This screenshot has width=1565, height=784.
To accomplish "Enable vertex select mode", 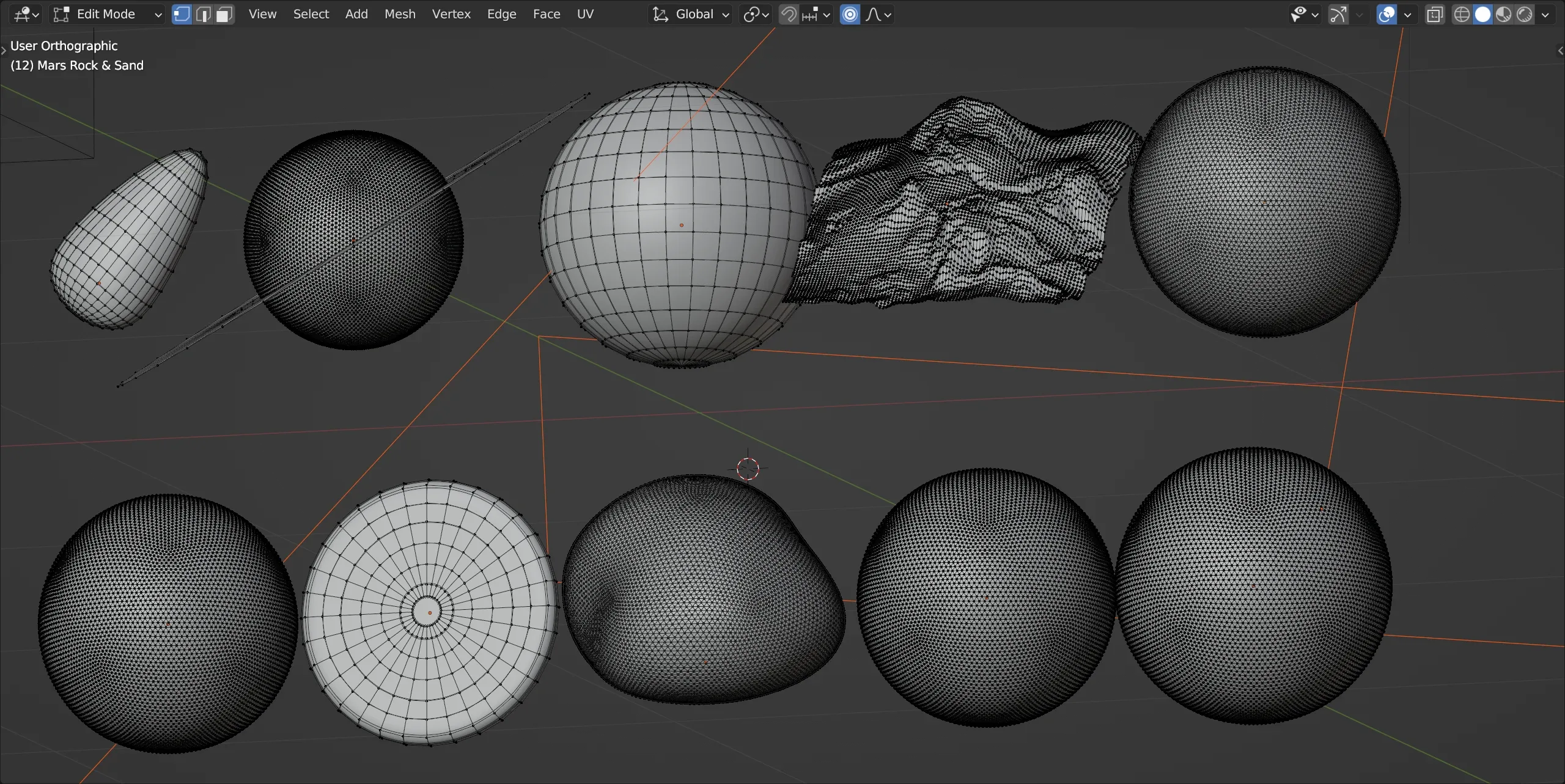I will tap(182, 14).
